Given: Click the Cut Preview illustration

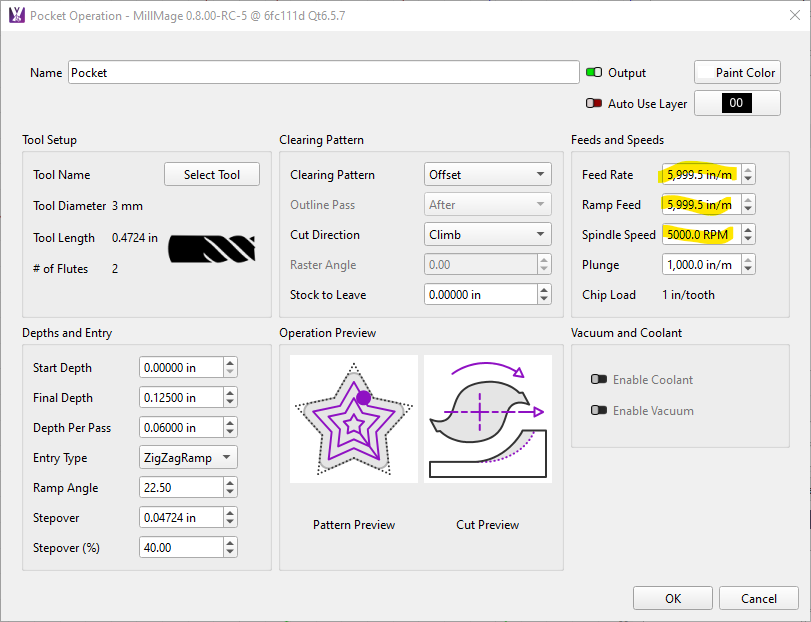Looking at the screenshot, I should click(x=488, y=418).
